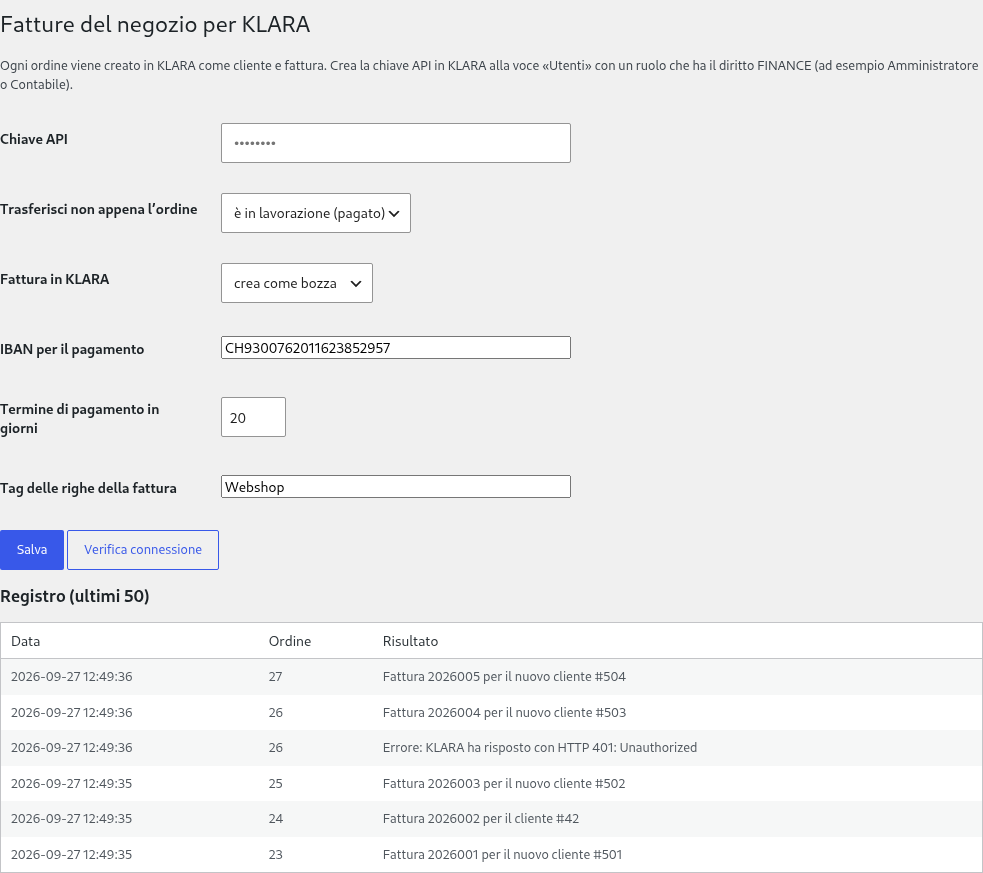Select 'Fattura 2026004 per il nuovo cliente #503'
Screen dimensions: 983x873
pos(504,713)
